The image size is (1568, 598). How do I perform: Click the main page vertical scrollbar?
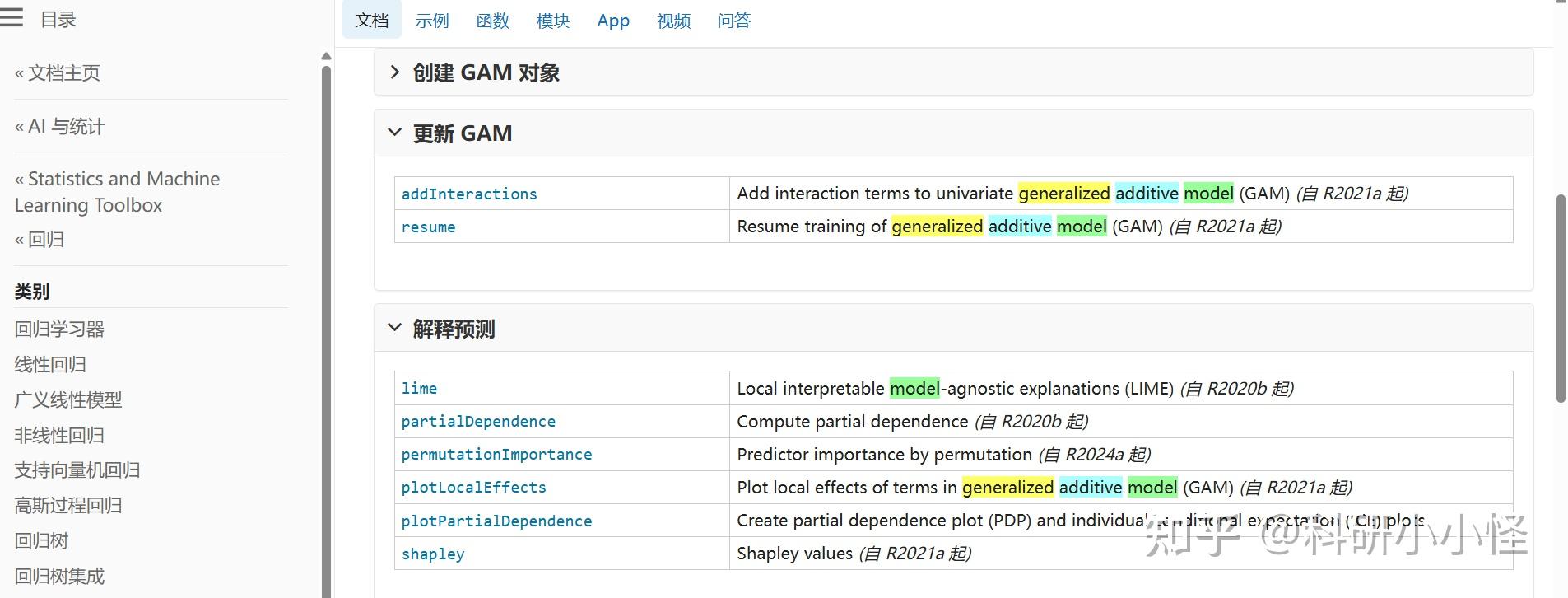(x=1561, y=297)
